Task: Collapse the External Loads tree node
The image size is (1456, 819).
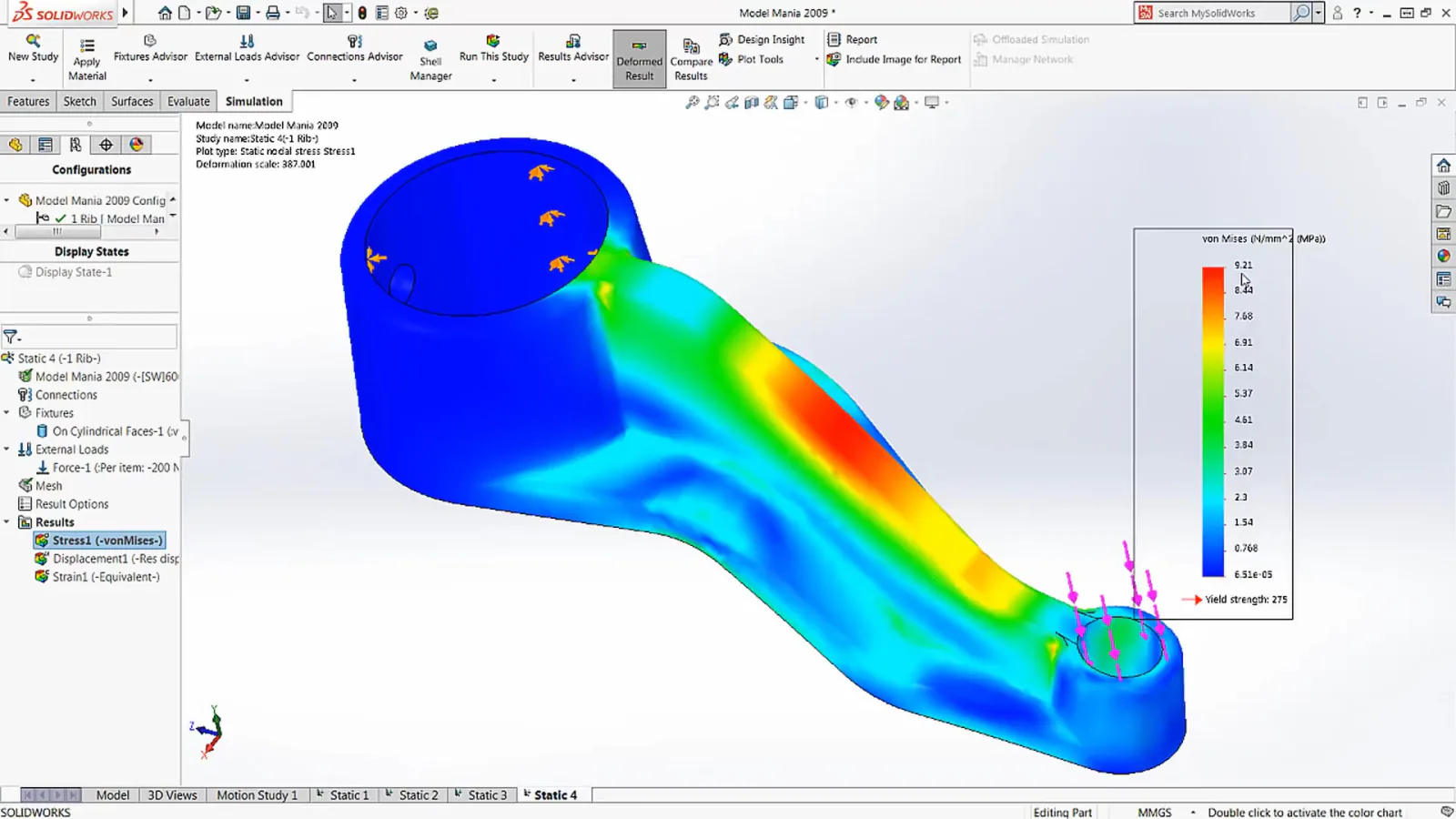Action: click(7, 450)
